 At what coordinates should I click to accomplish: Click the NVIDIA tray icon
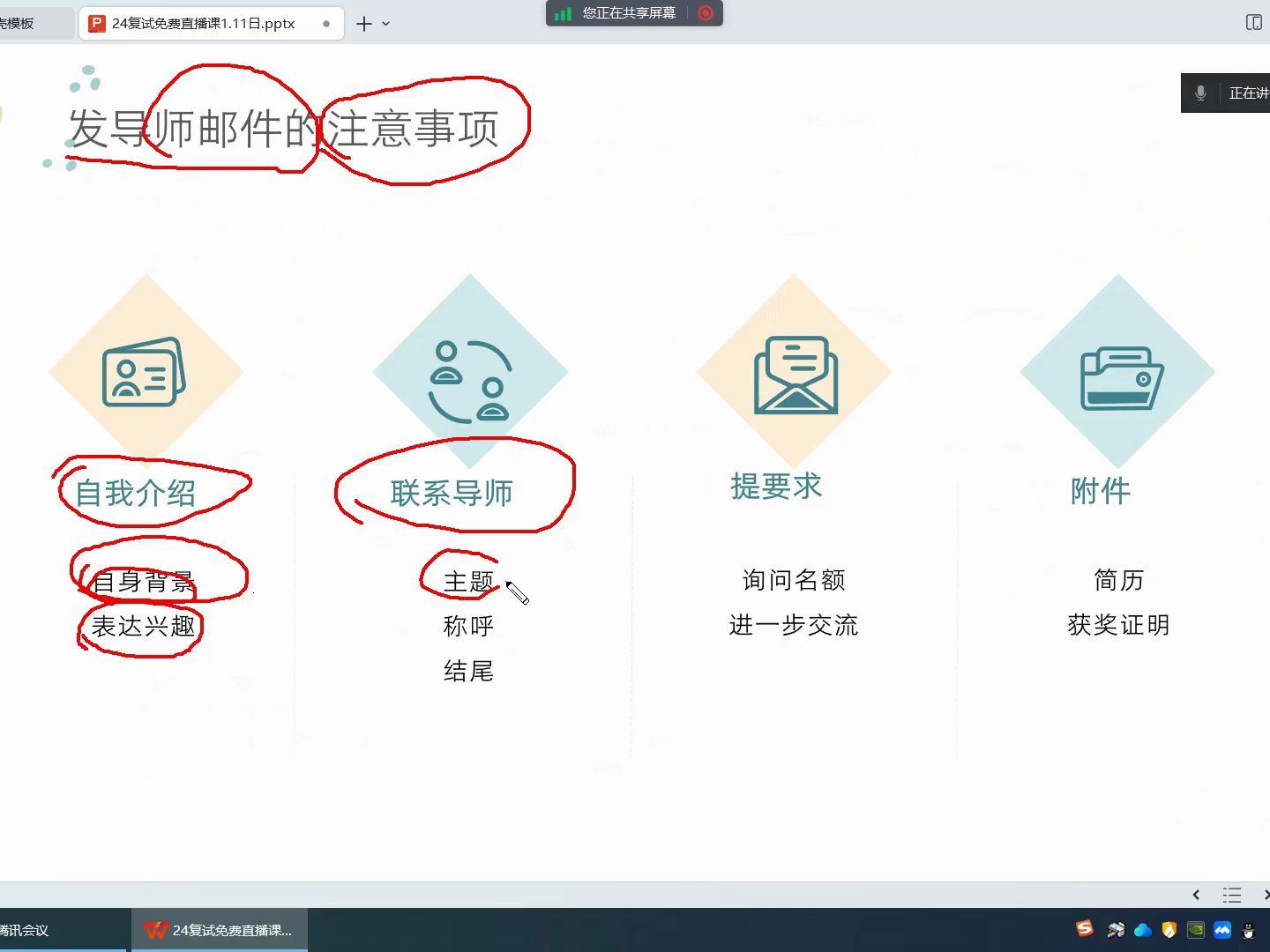(x=1196, y=929)
